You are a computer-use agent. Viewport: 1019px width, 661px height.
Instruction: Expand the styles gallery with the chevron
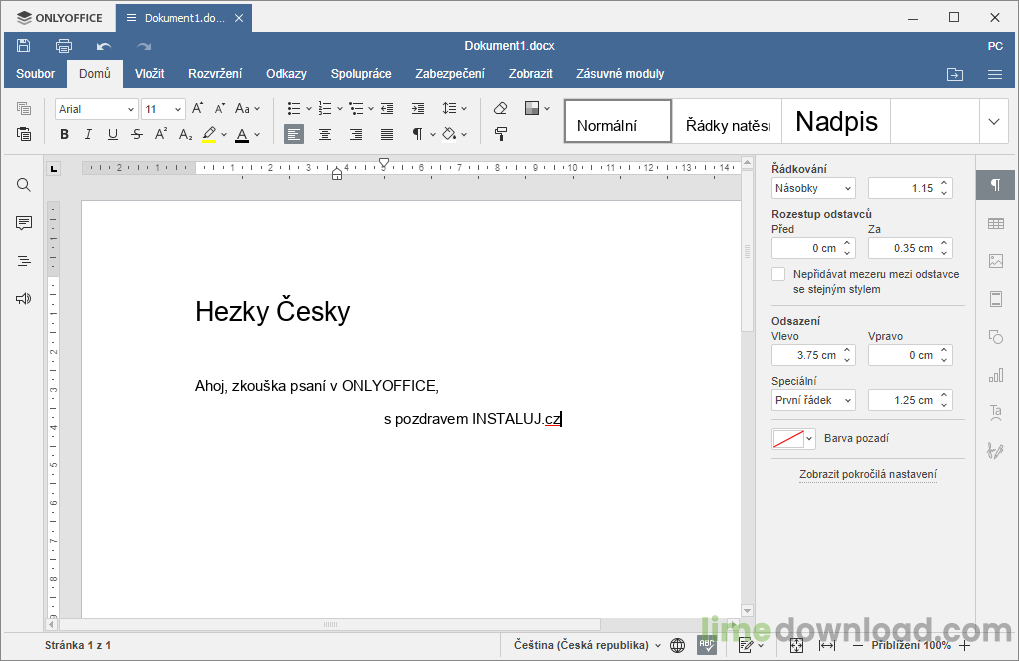click(x=993, y=120)
